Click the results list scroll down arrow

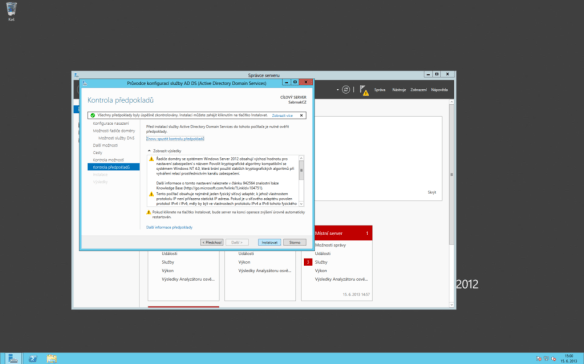click(301, 204)
